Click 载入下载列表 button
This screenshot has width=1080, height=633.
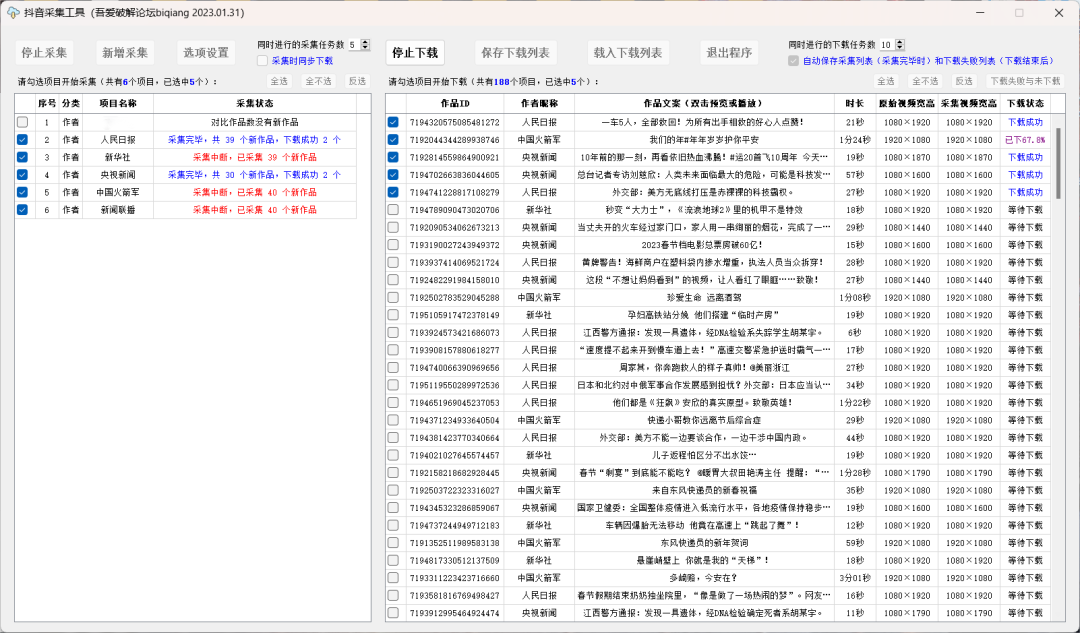tap(627, 53)
